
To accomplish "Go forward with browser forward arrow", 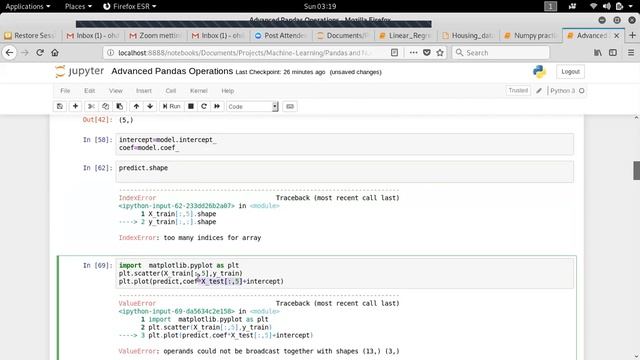I will (x=25, y=53).
